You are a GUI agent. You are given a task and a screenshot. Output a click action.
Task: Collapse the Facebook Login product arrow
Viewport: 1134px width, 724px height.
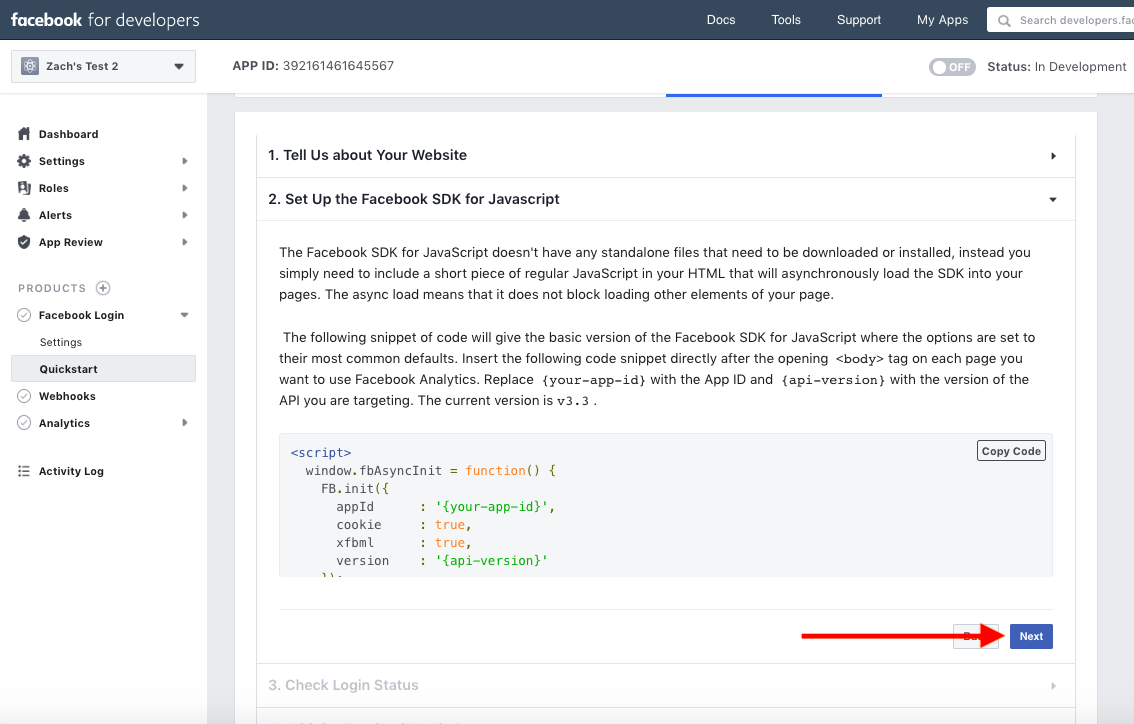point(184,315)
